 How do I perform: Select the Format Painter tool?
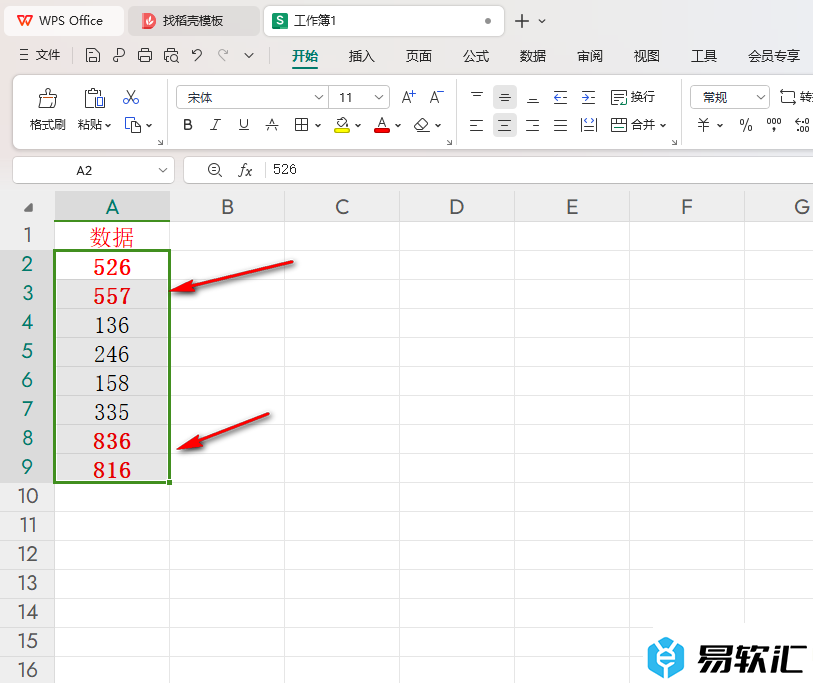[47, 109]
